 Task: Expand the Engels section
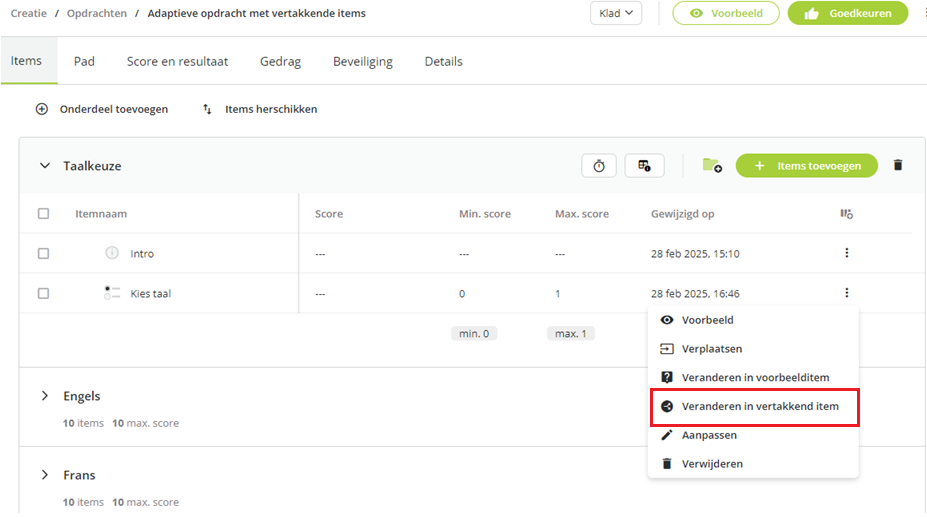tap(45, 396)
